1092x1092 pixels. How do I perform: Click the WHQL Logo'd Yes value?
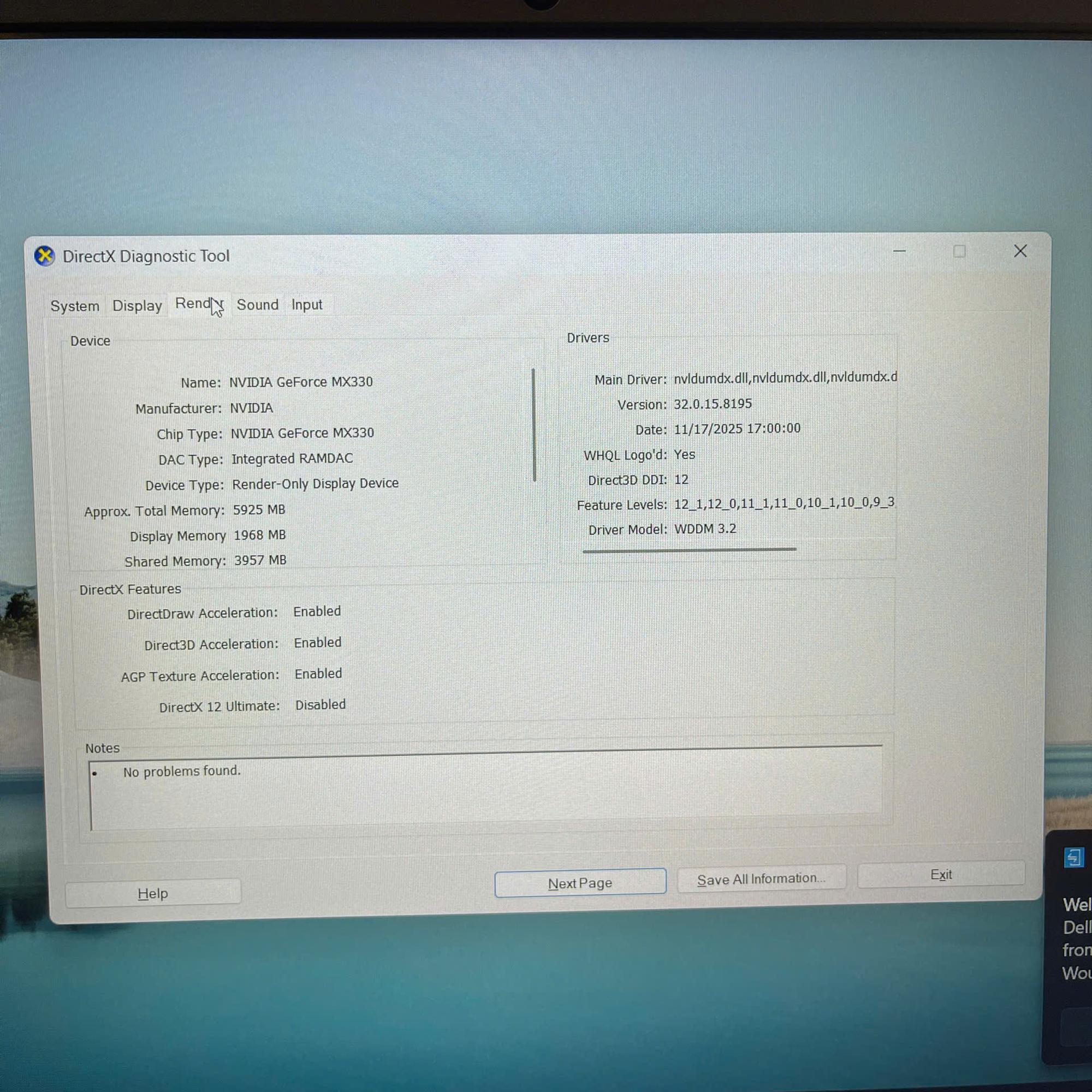[685, 454]
